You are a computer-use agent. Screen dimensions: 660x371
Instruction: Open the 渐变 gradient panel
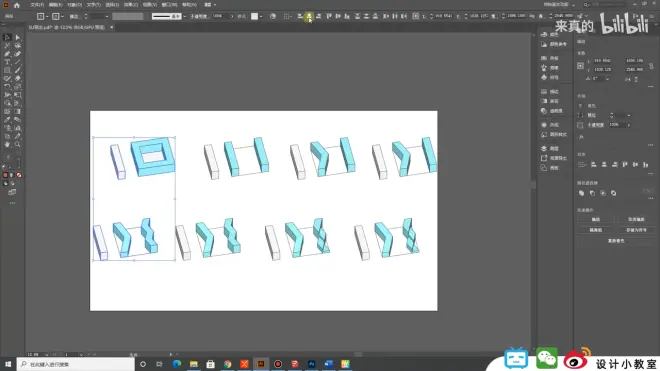coord(550,101)
